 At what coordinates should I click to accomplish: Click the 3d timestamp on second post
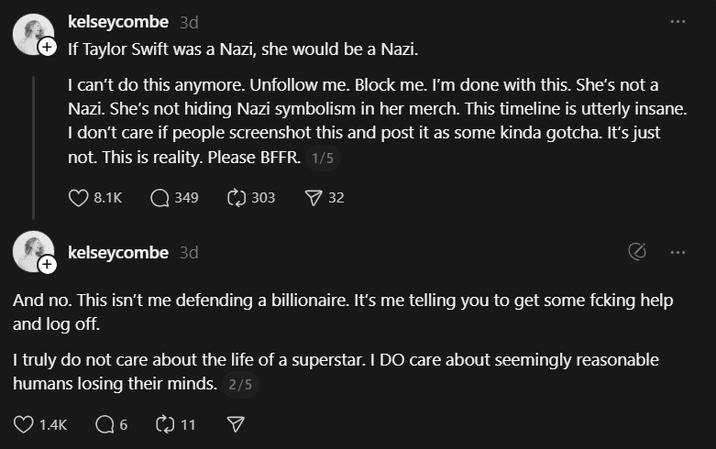188,252
